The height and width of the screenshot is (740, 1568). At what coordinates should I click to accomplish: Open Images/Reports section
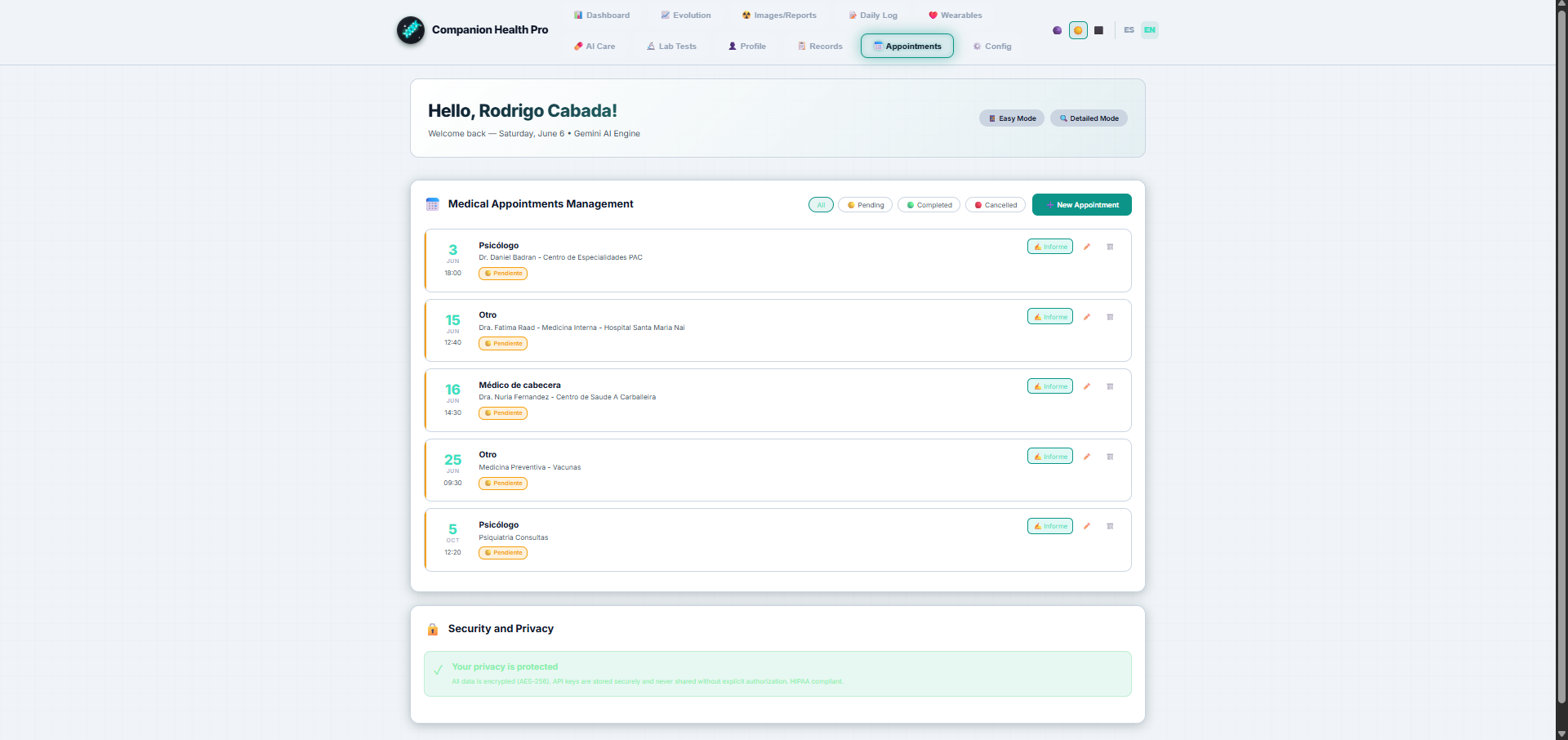click(x=779, y=16)
